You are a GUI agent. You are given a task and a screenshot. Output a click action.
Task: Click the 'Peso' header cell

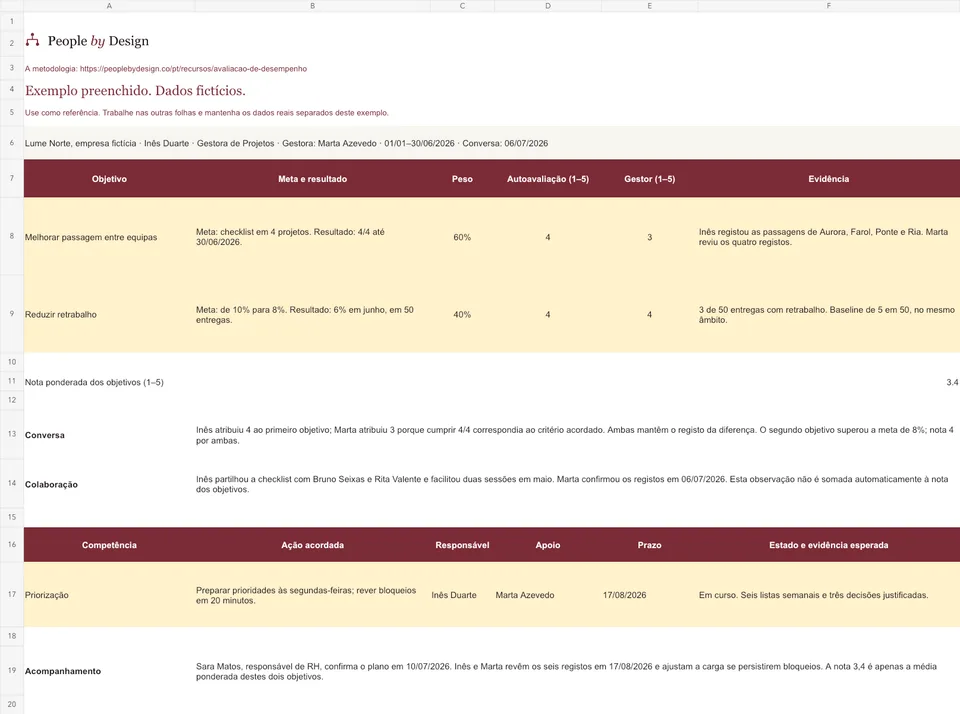[462, 179]
